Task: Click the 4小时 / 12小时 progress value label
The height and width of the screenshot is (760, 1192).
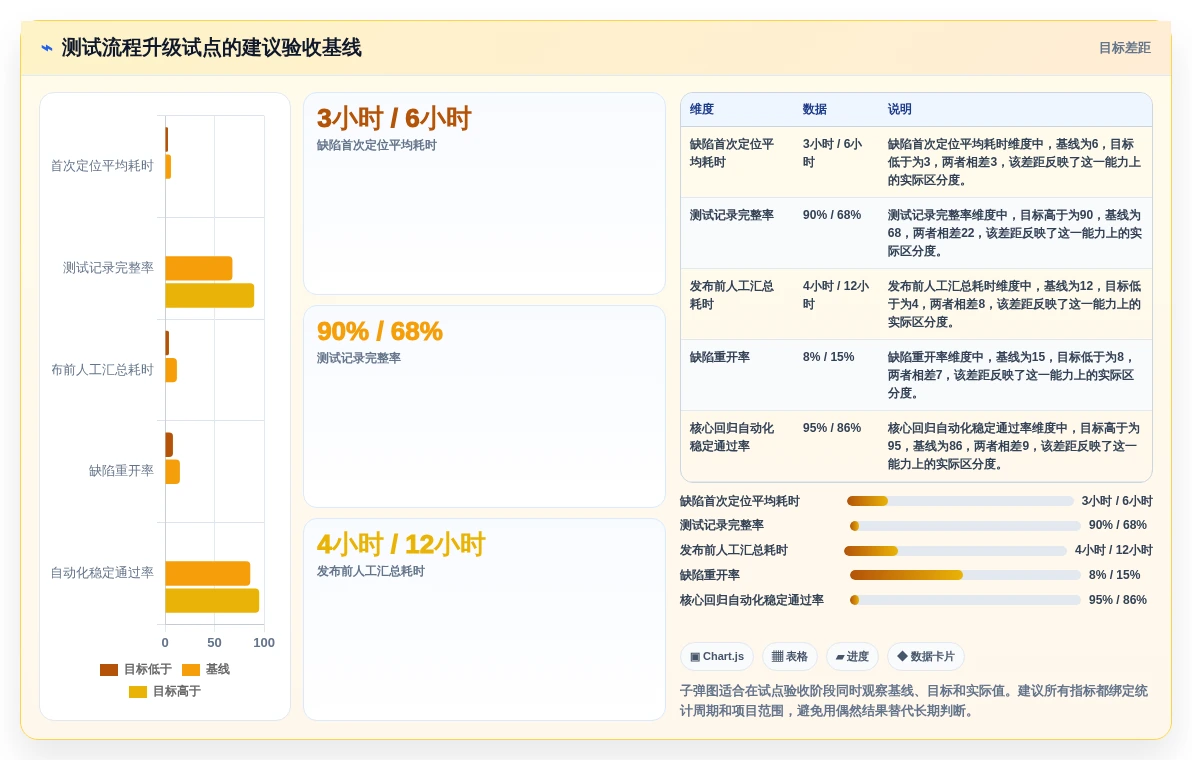Action: 1114,550
